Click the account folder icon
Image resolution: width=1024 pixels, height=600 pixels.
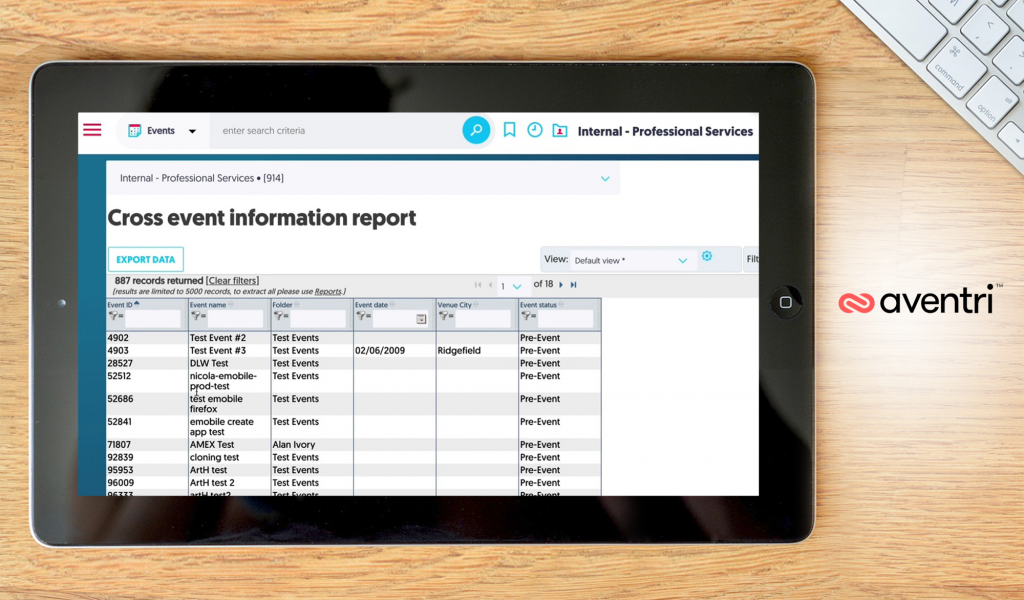point(560,130)
